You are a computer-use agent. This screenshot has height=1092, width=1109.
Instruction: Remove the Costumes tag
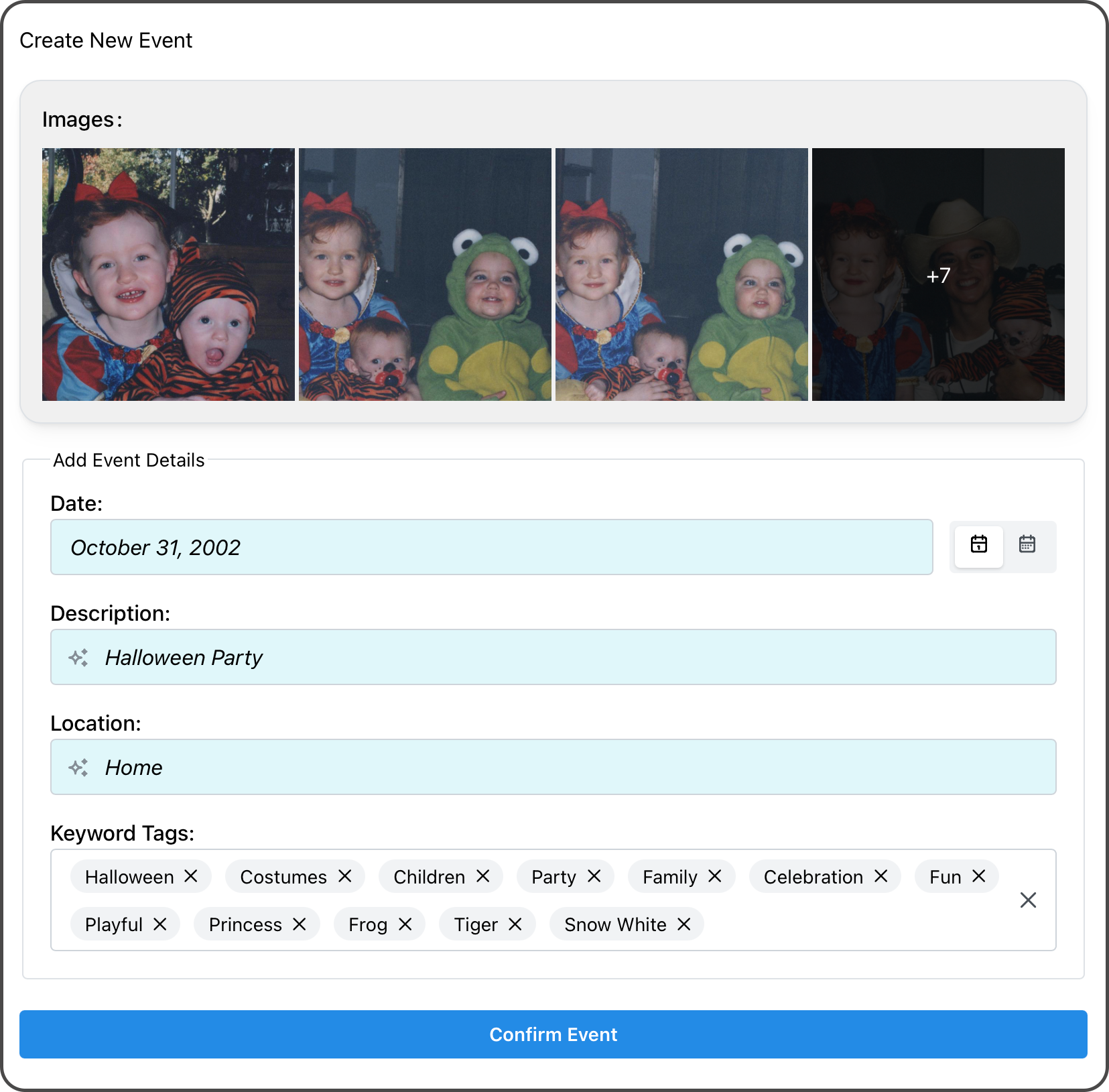click(x=344, y=876)
